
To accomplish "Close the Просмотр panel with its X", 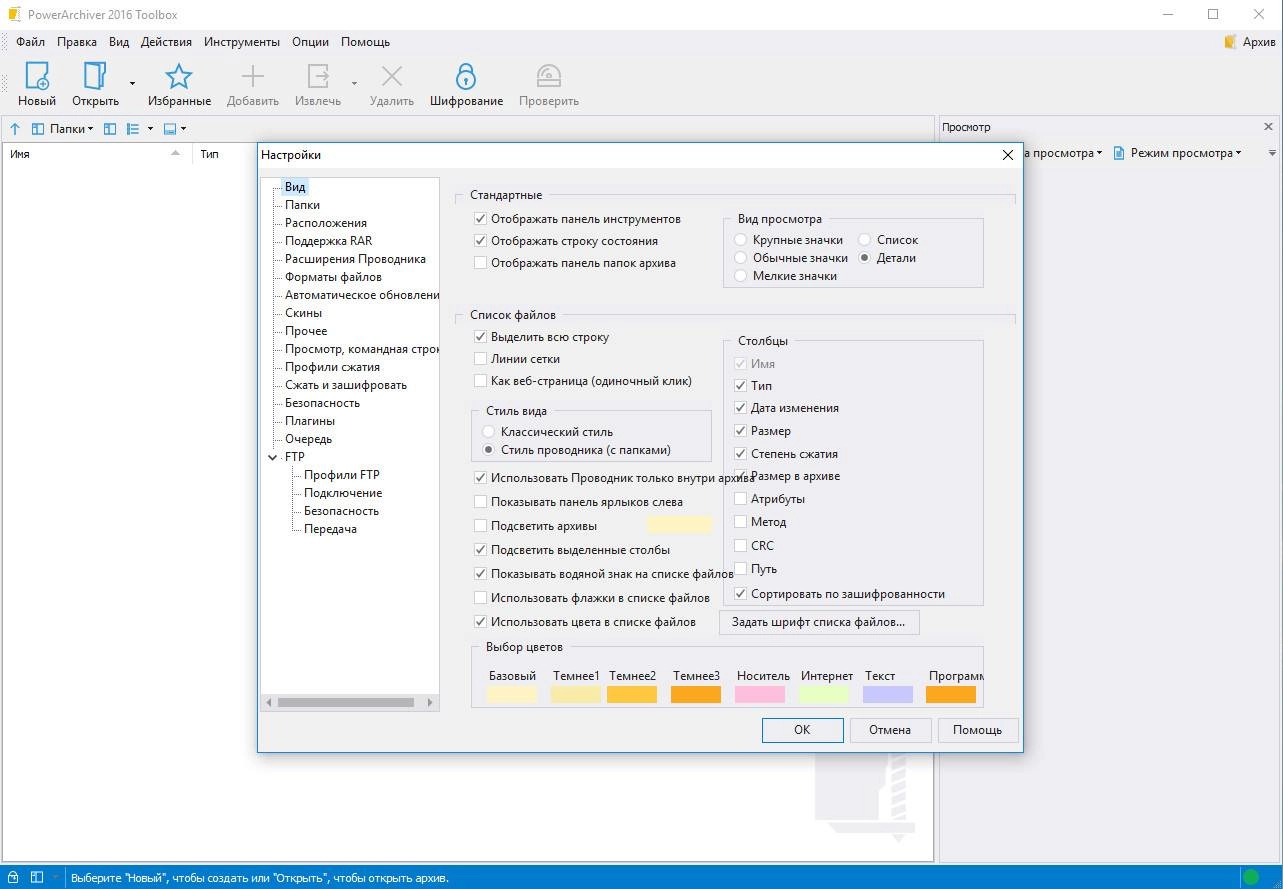I will click(1269, 127).
